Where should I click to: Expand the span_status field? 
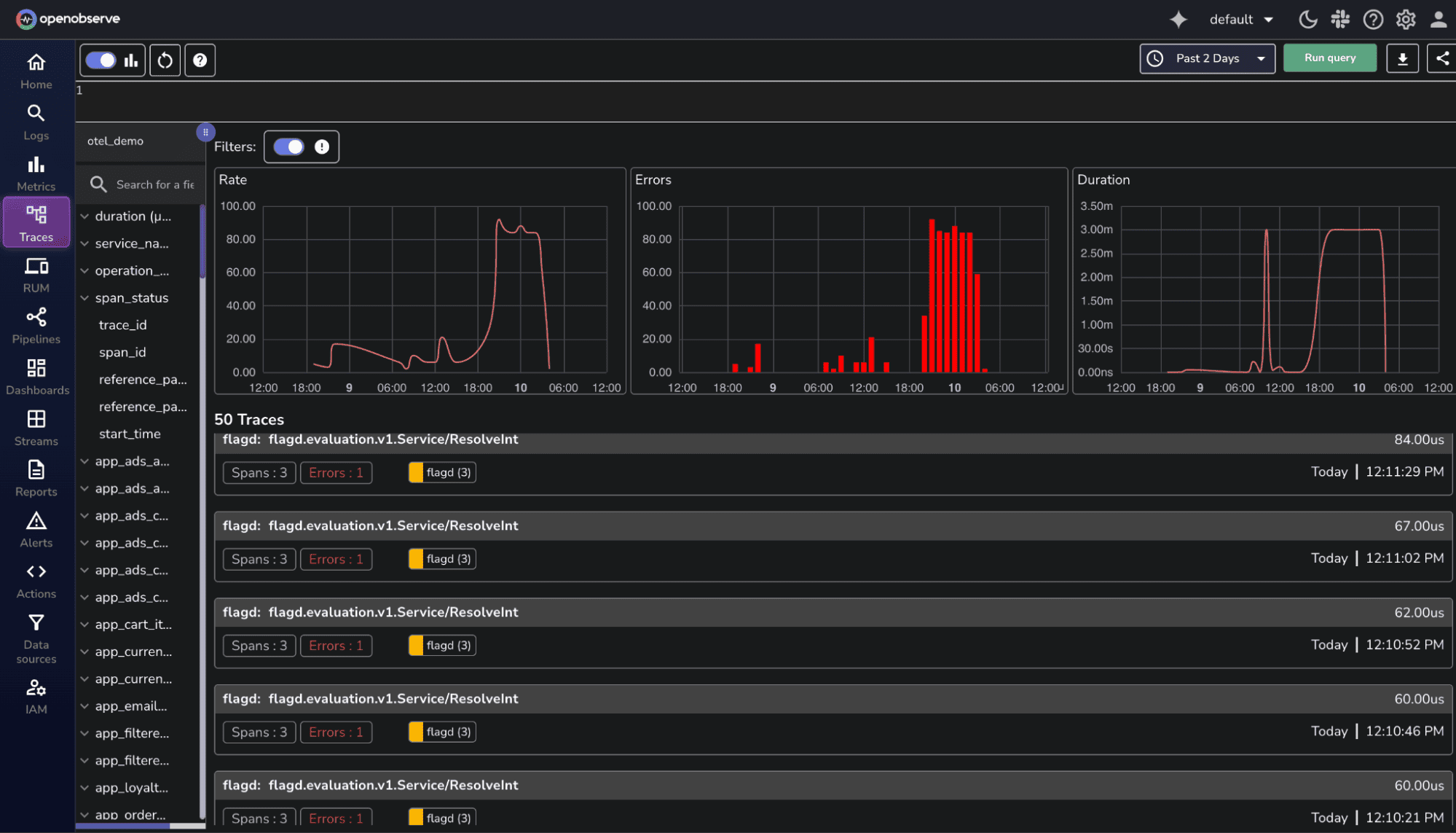click(x=85, y=298)
